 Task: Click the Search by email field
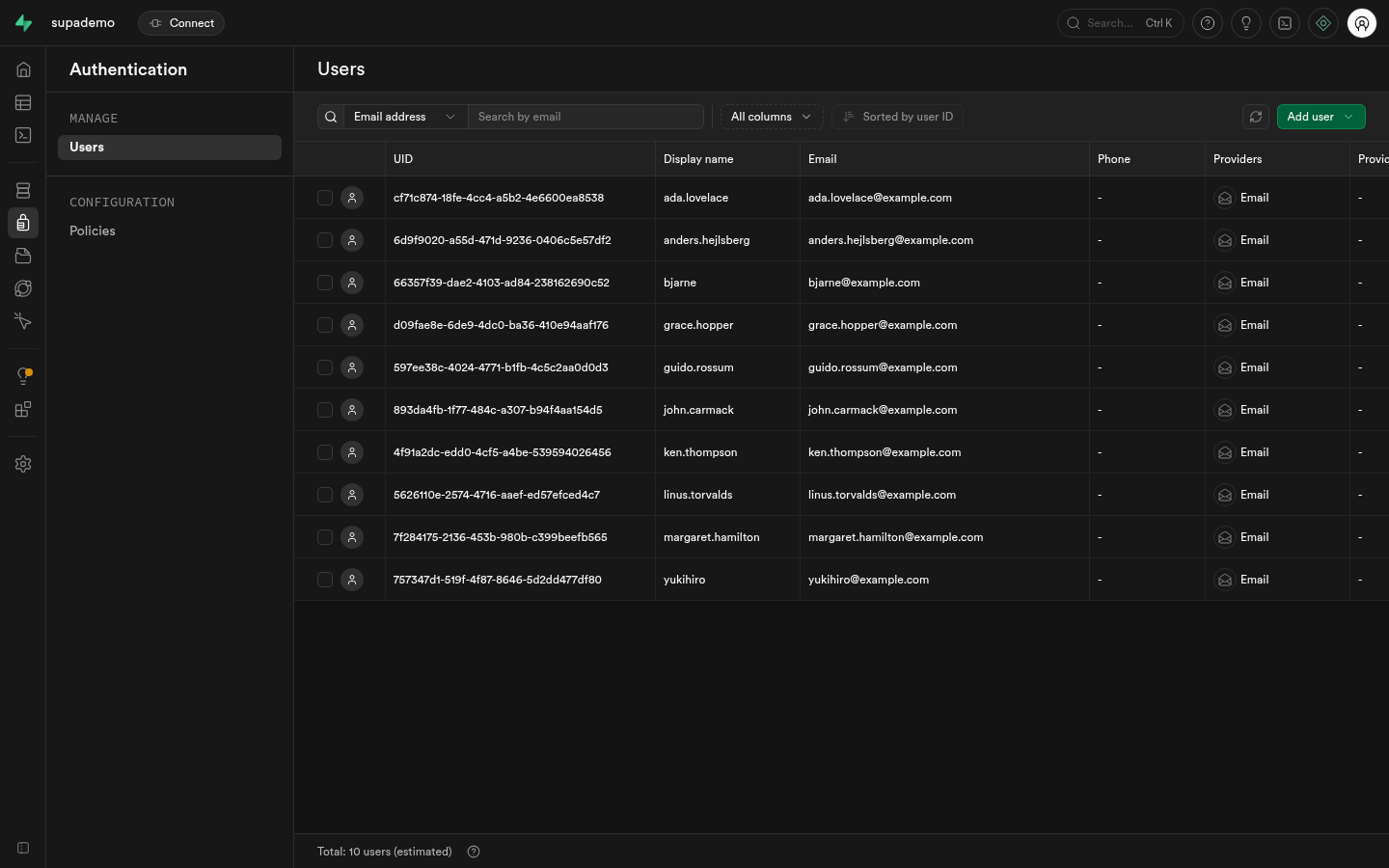[x=586, y=117]
